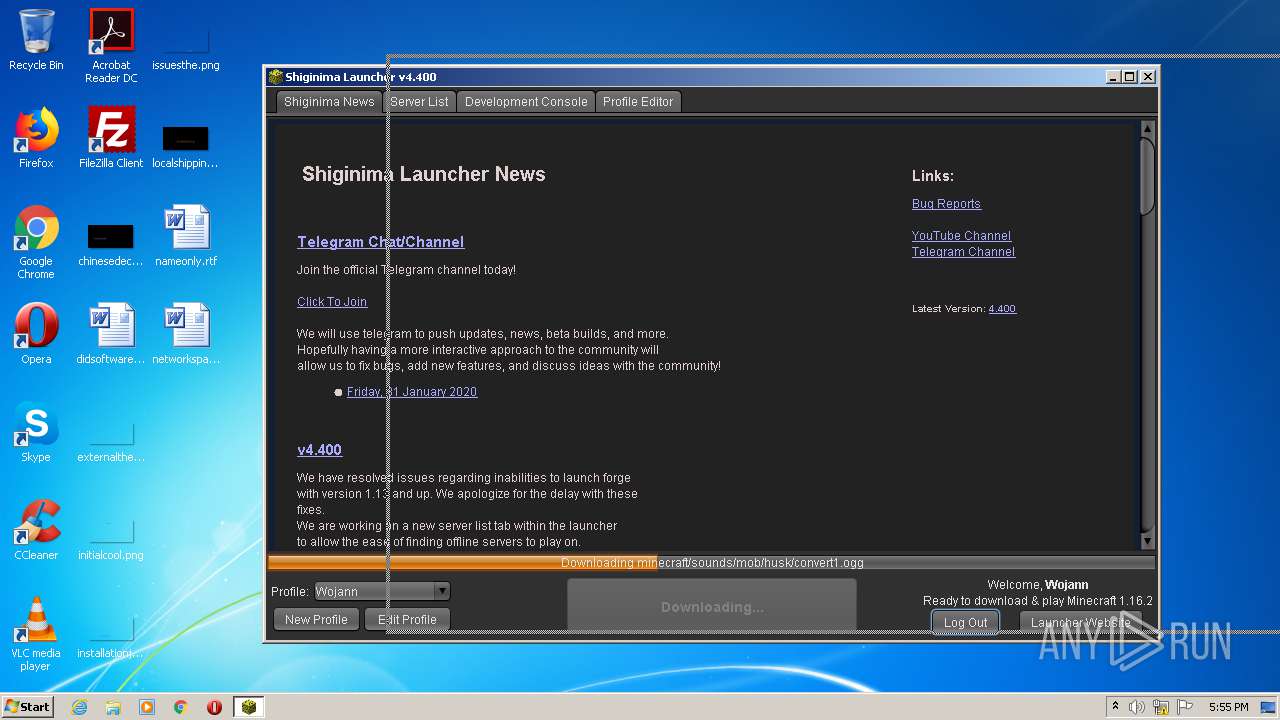
Task: Launch Skype desktop shortcut
Action: pos(36,432)
